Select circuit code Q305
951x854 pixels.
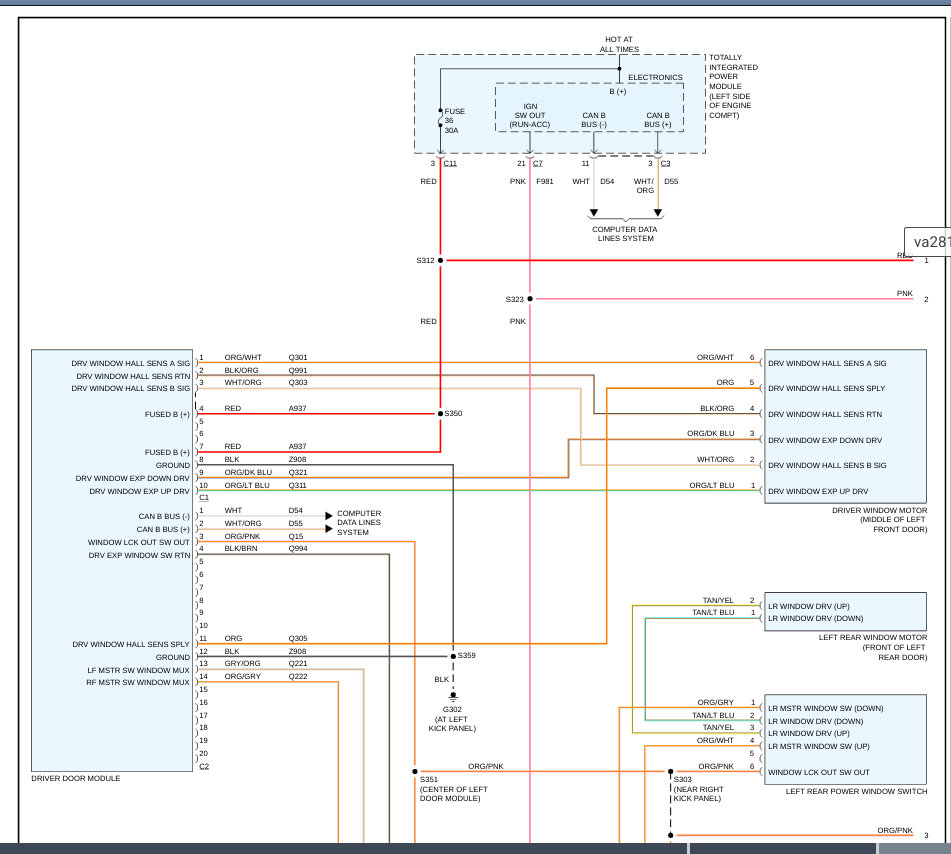(x=298, y=639)
